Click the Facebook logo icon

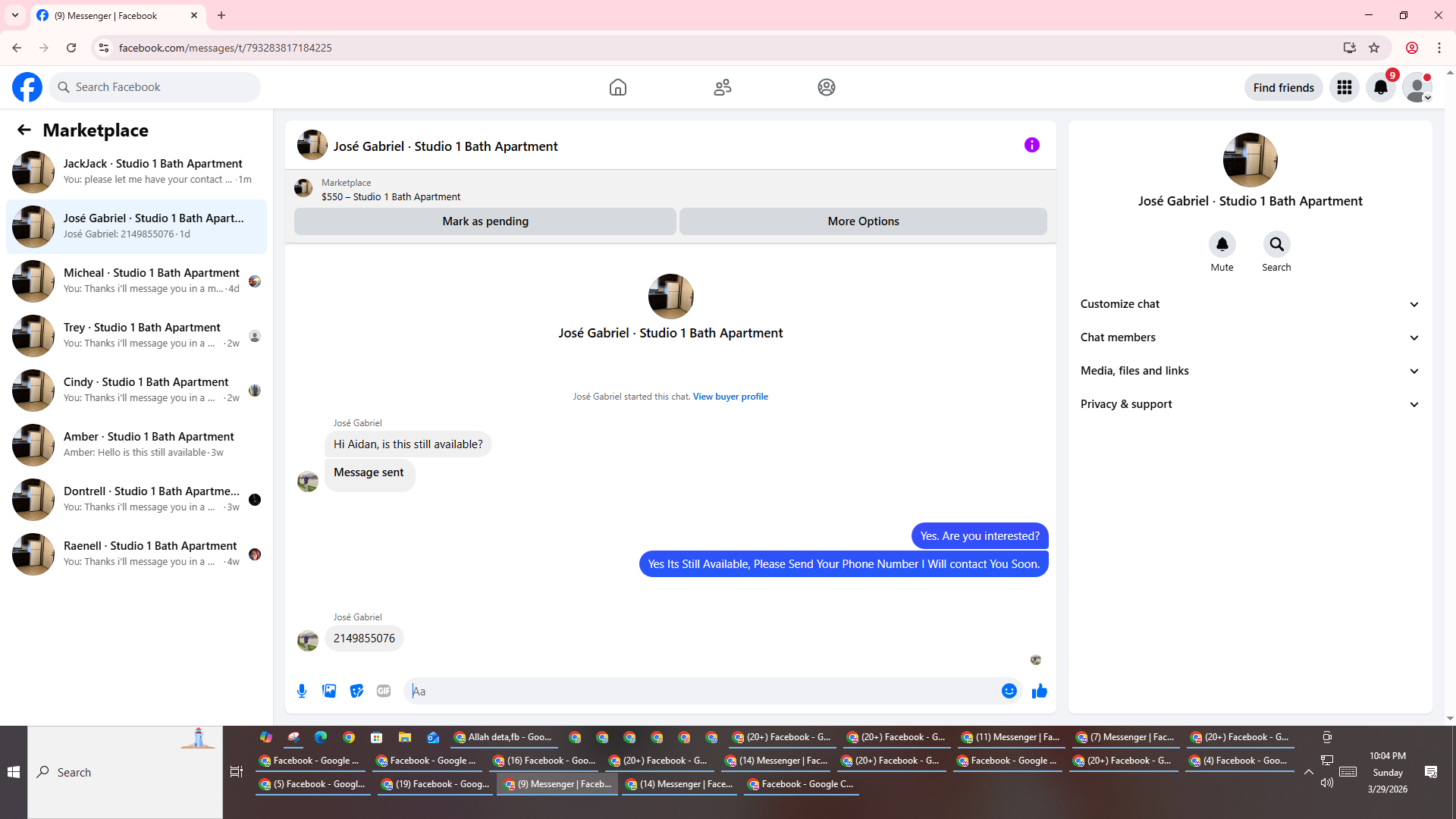[27, 87]
